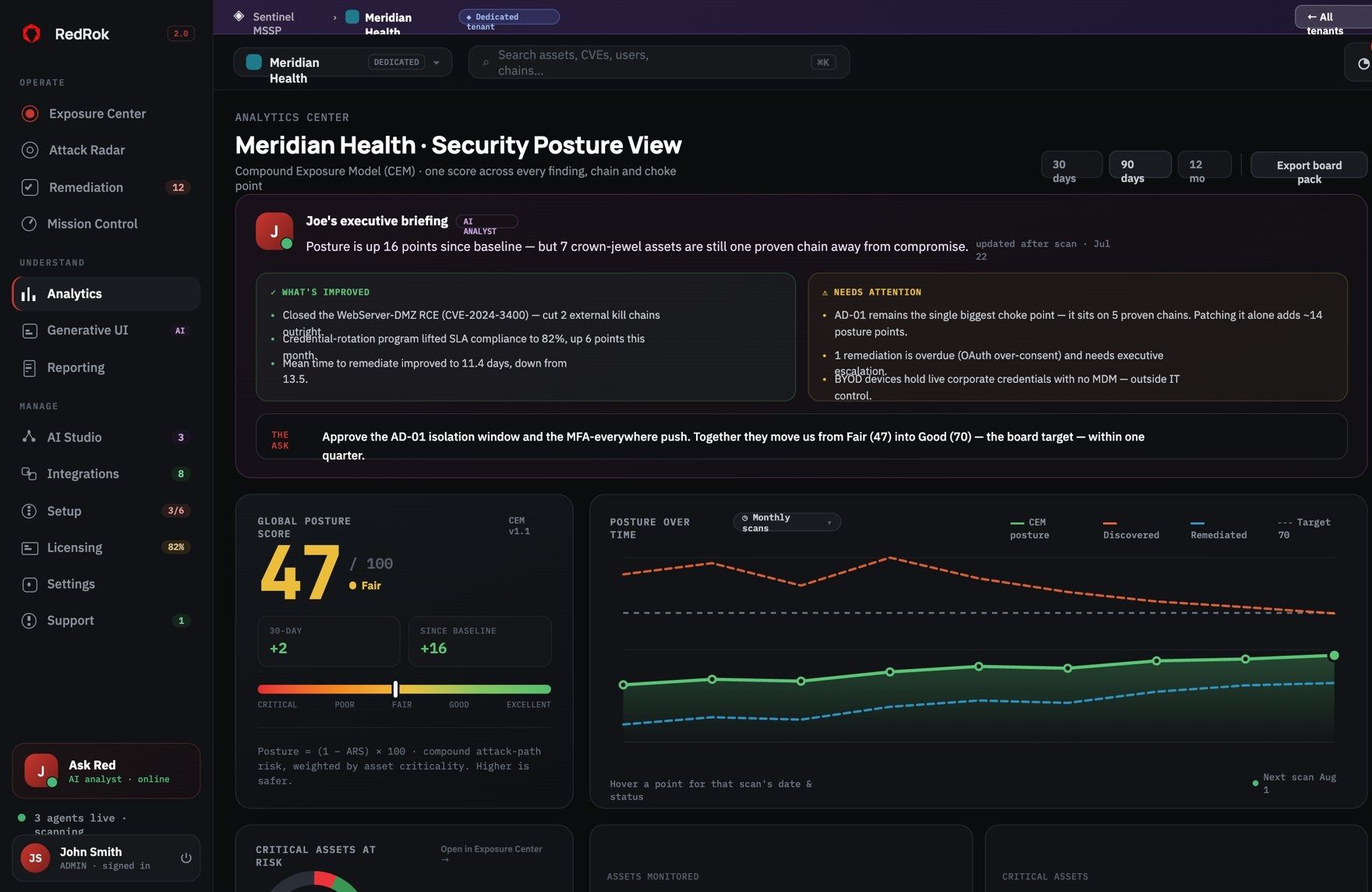Open Integrations page
The image size is (1372, 892).
click(106, 474)
